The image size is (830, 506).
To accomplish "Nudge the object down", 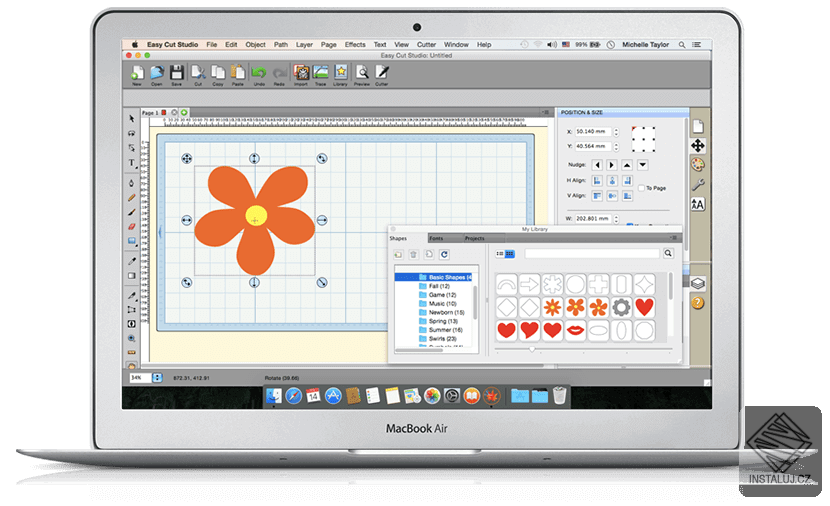I will pos(643,165).
